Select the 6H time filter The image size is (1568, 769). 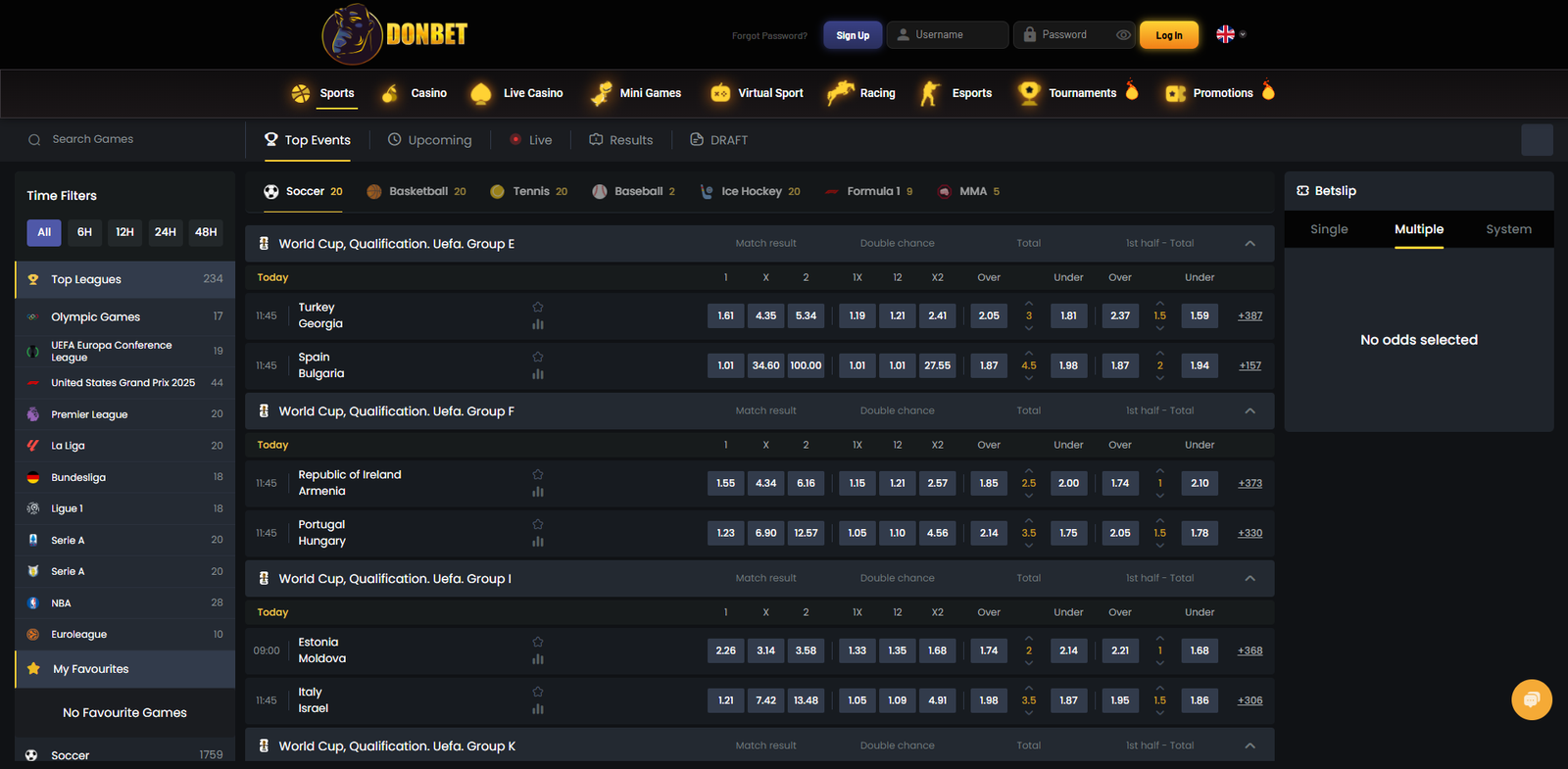(84, 232)
